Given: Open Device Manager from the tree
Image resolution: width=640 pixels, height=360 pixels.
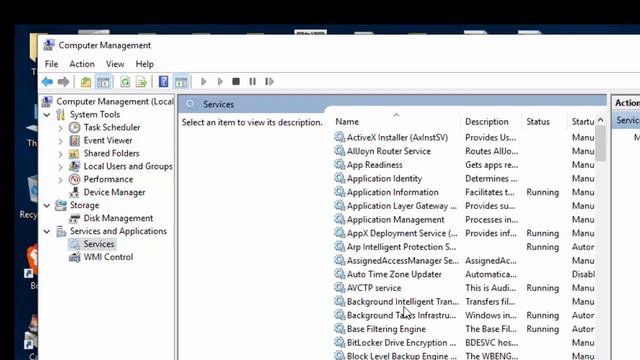Looking at the screenshot, I should (114, 192).
